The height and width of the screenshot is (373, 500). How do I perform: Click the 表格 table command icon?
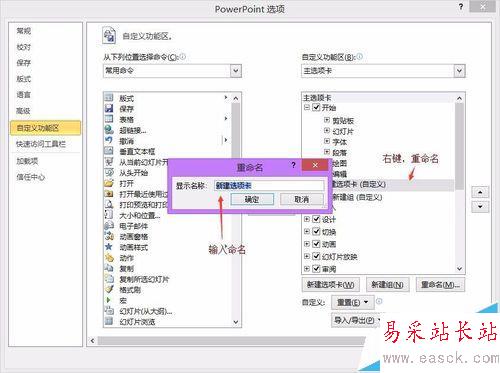pyautogui.click(x=109, y=119)
